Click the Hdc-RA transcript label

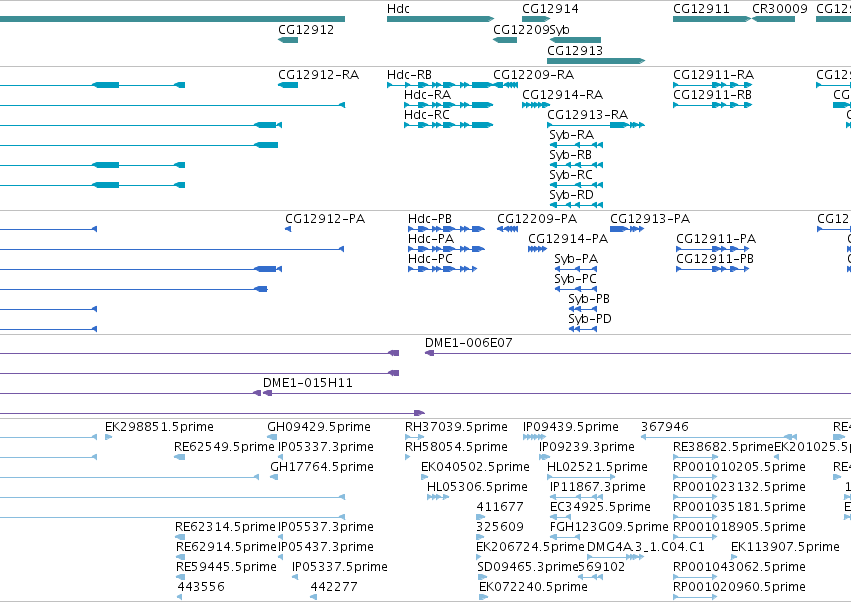point(427,94)
